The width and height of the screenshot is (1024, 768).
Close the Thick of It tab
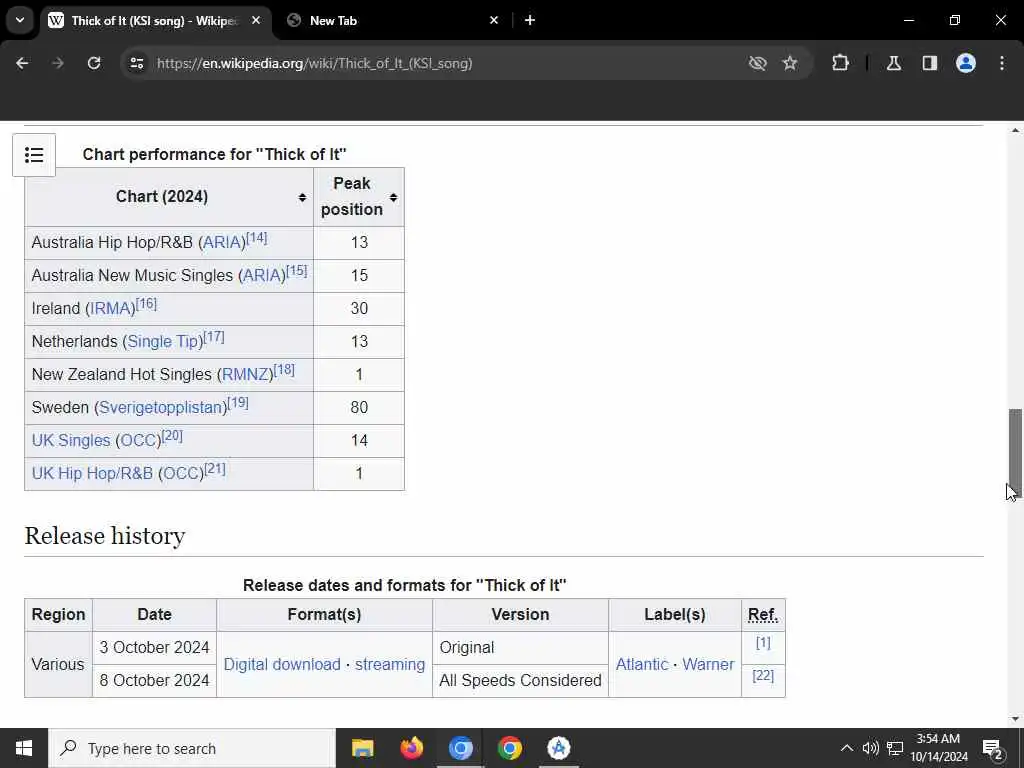(x=256, y=20)
